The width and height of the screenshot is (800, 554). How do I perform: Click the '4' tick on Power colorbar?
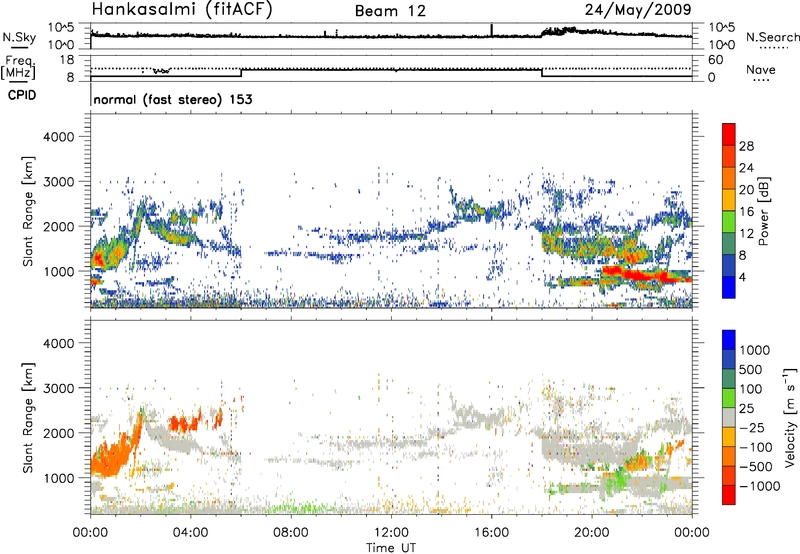(x=742, y=277)
